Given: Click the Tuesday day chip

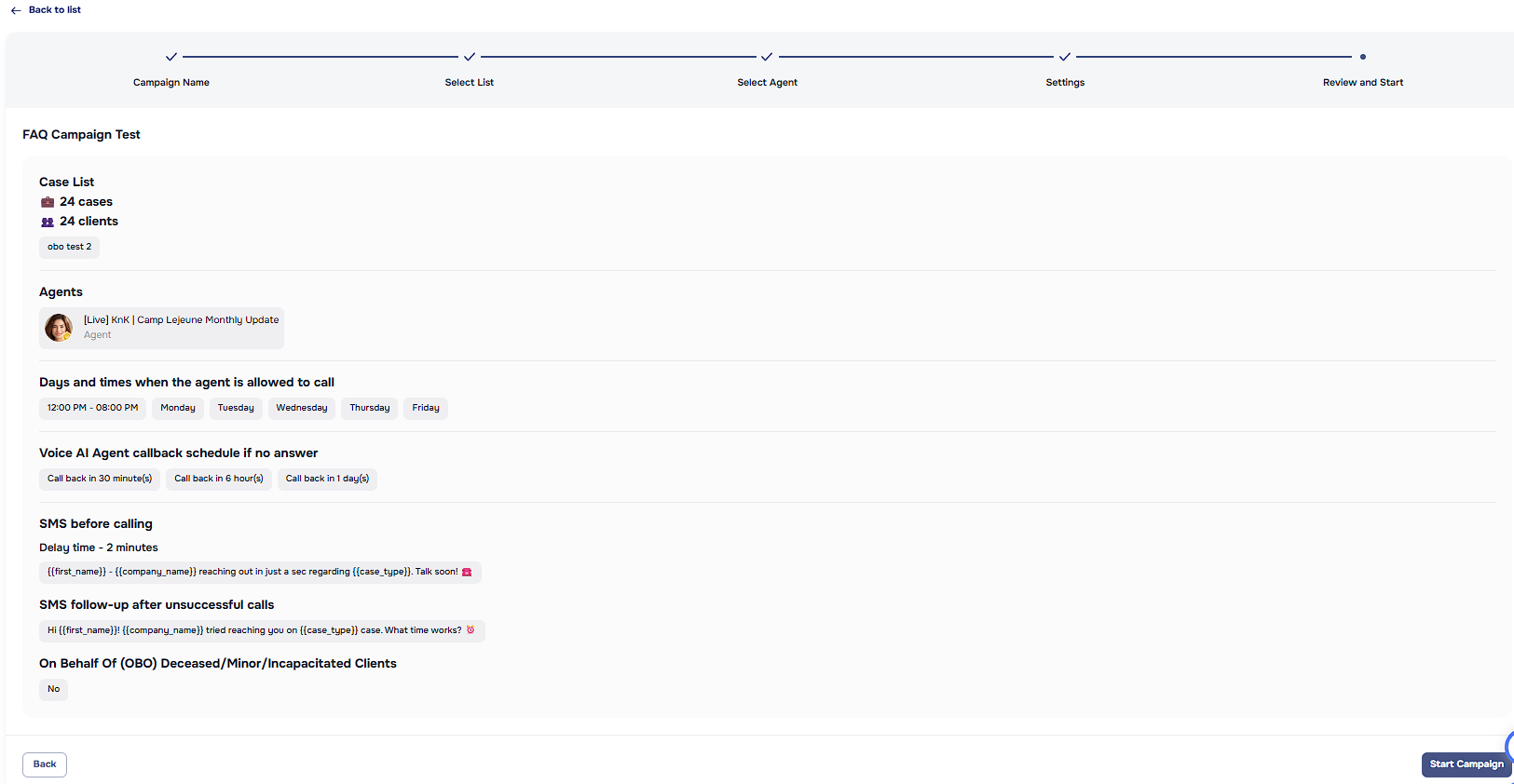Looking at the screenshot, I should (236, 408).
